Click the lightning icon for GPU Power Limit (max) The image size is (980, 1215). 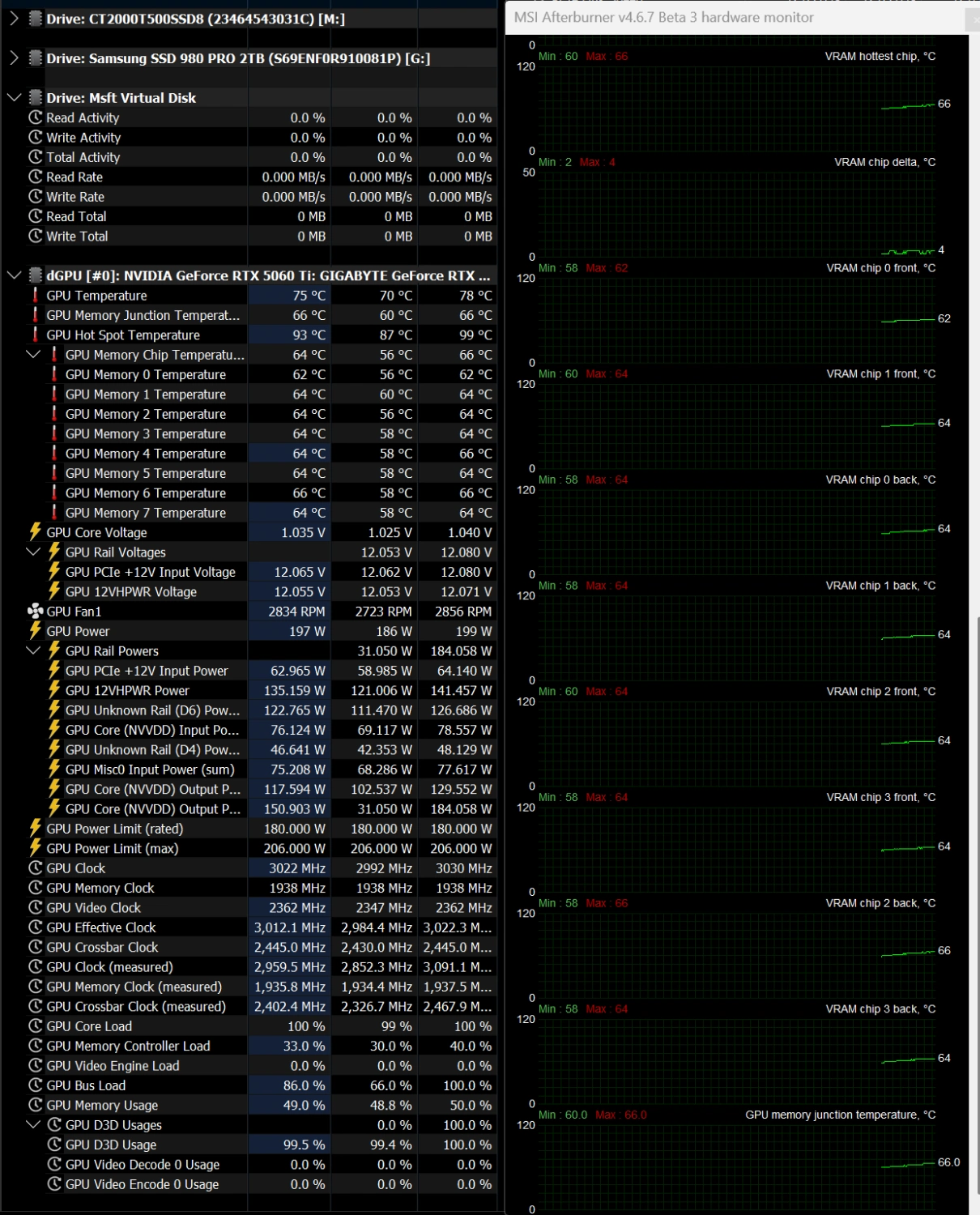click(x=35, y=848)
